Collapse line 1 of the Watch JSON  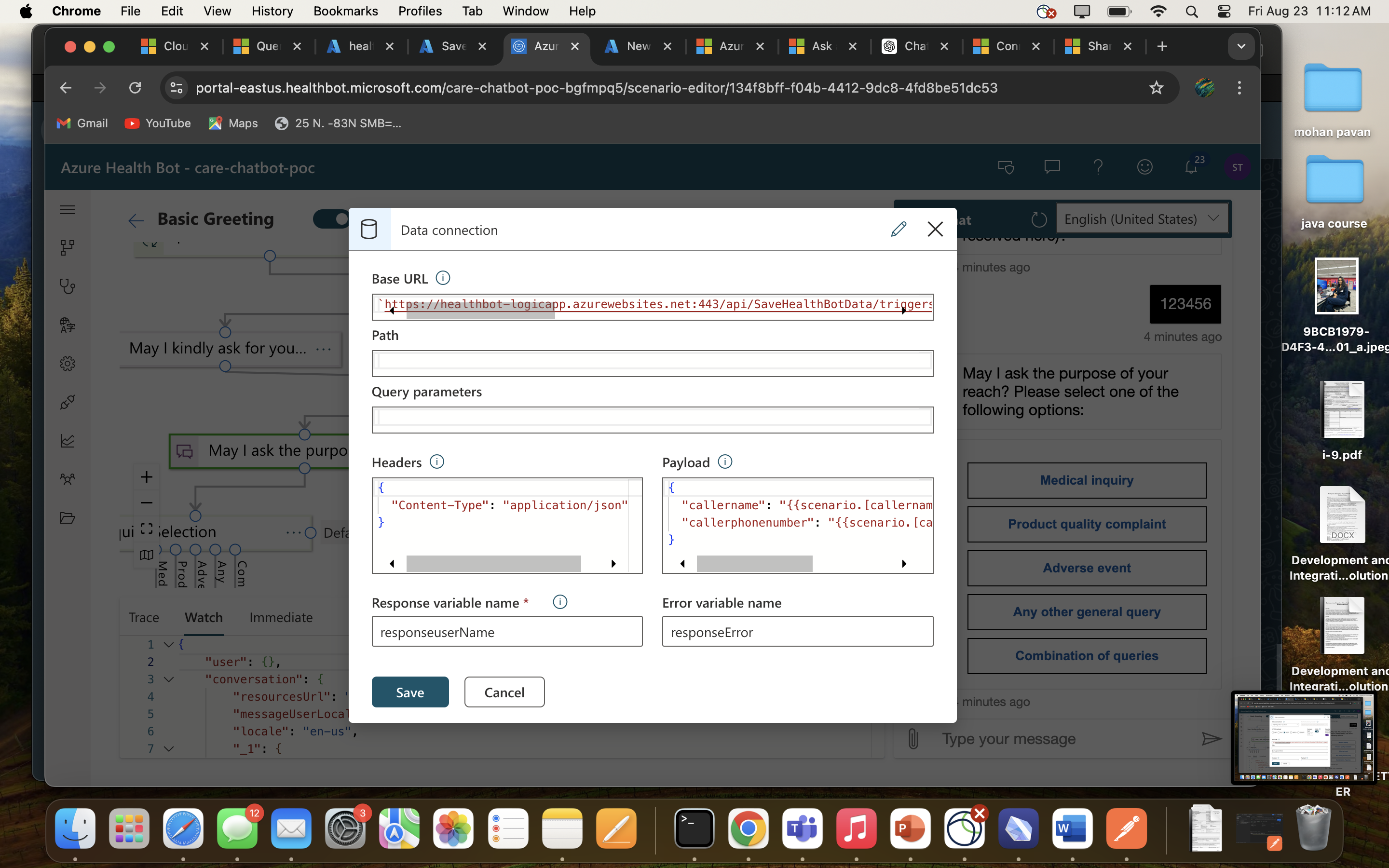pos(168,644)
